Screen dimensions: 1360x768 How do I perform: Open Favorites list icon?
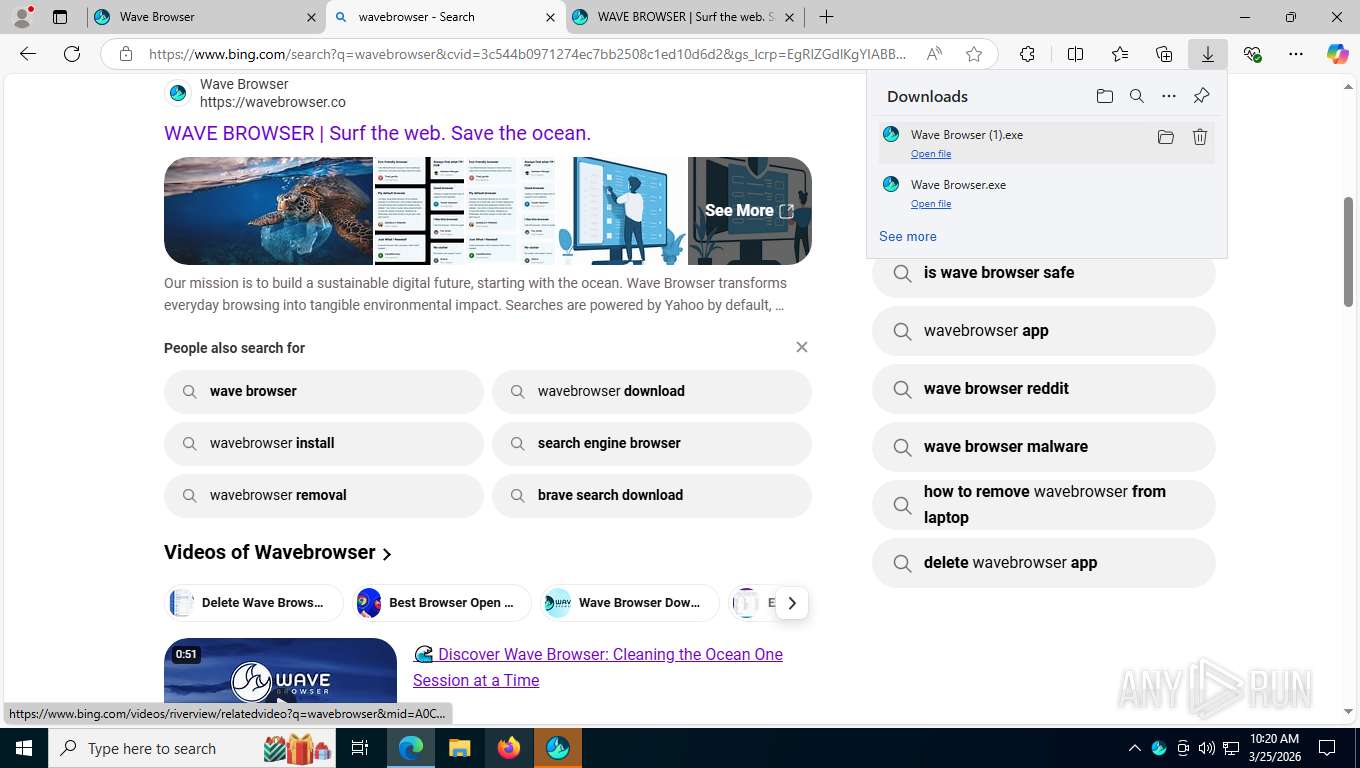tap(1120, 54)
